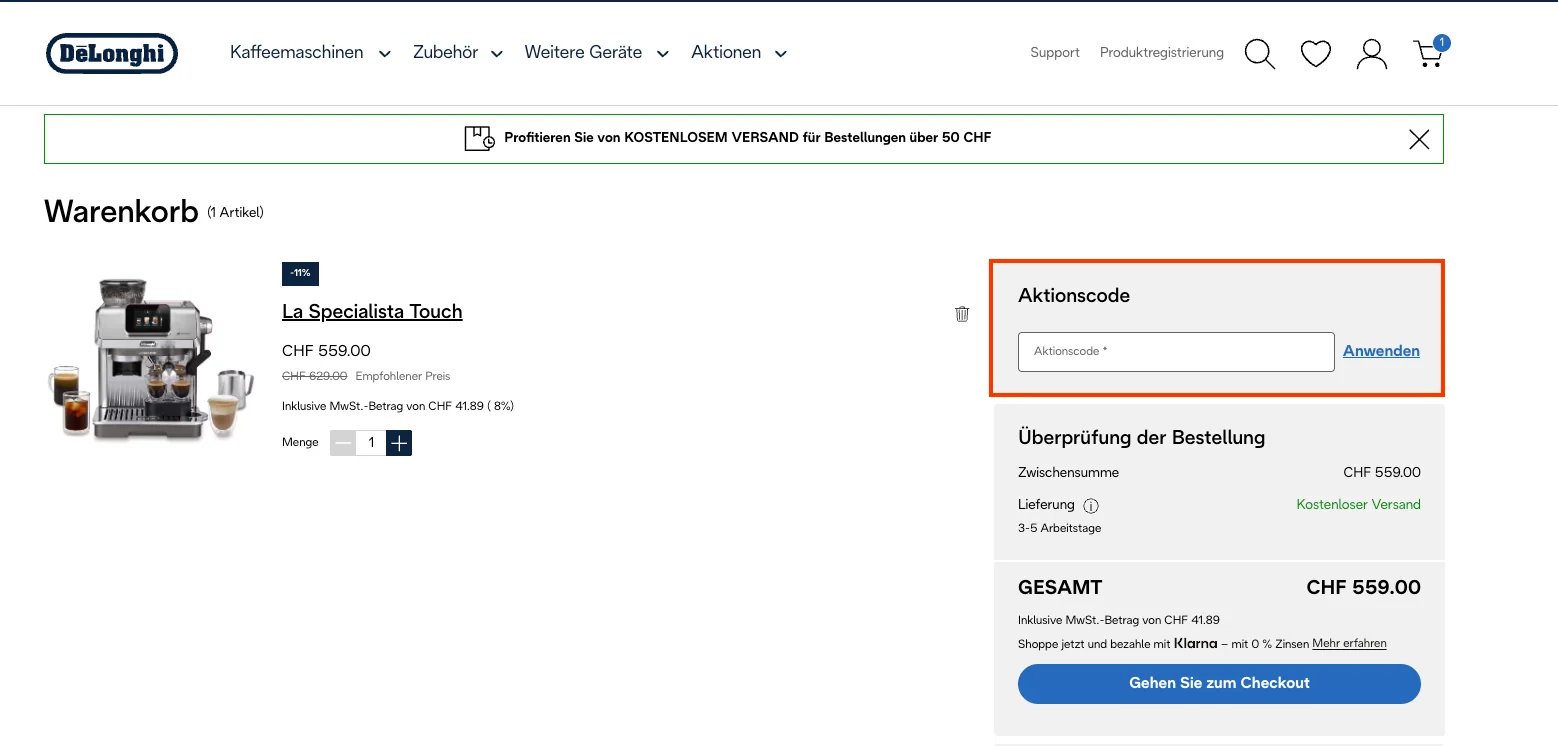Click the Klarna logo text
Viewport: 1558px width, 746px height.
coord(1195,643)
